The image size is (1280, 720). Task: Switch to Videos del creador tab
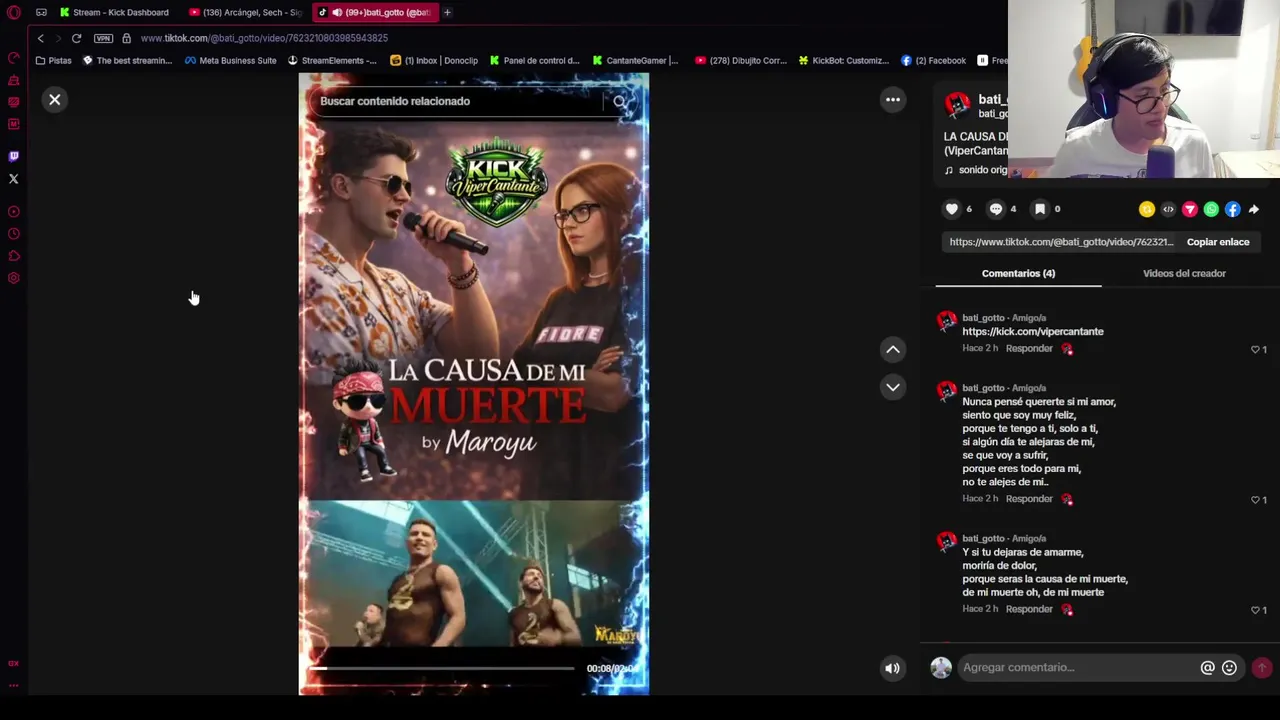[1184, 273]
